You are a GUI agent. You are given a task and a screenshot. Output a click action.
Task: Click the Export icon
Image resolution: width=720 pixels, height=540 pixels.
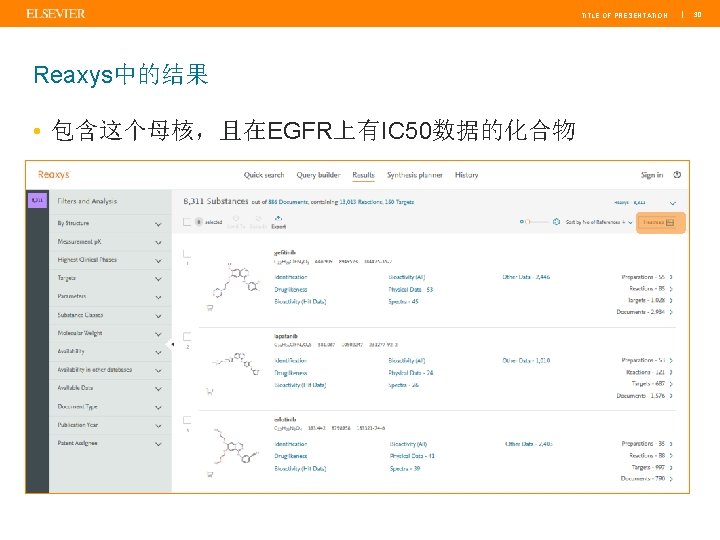pyautogui.click(x=278, y=222)
